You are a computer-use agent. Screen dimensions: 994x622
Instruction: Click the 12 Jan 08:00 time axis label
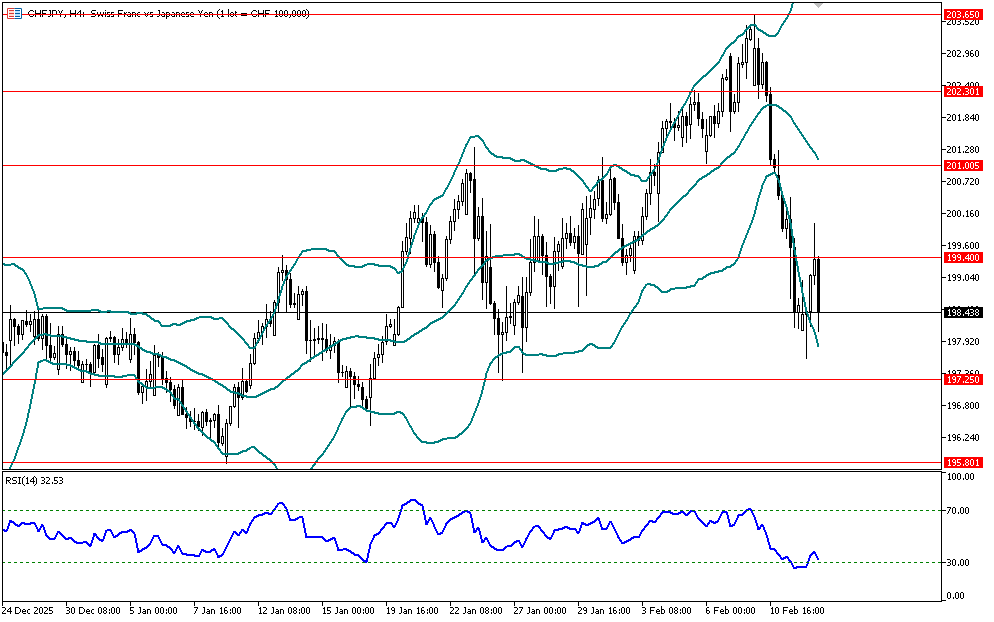pyautogui.click(x=283, y=609)
